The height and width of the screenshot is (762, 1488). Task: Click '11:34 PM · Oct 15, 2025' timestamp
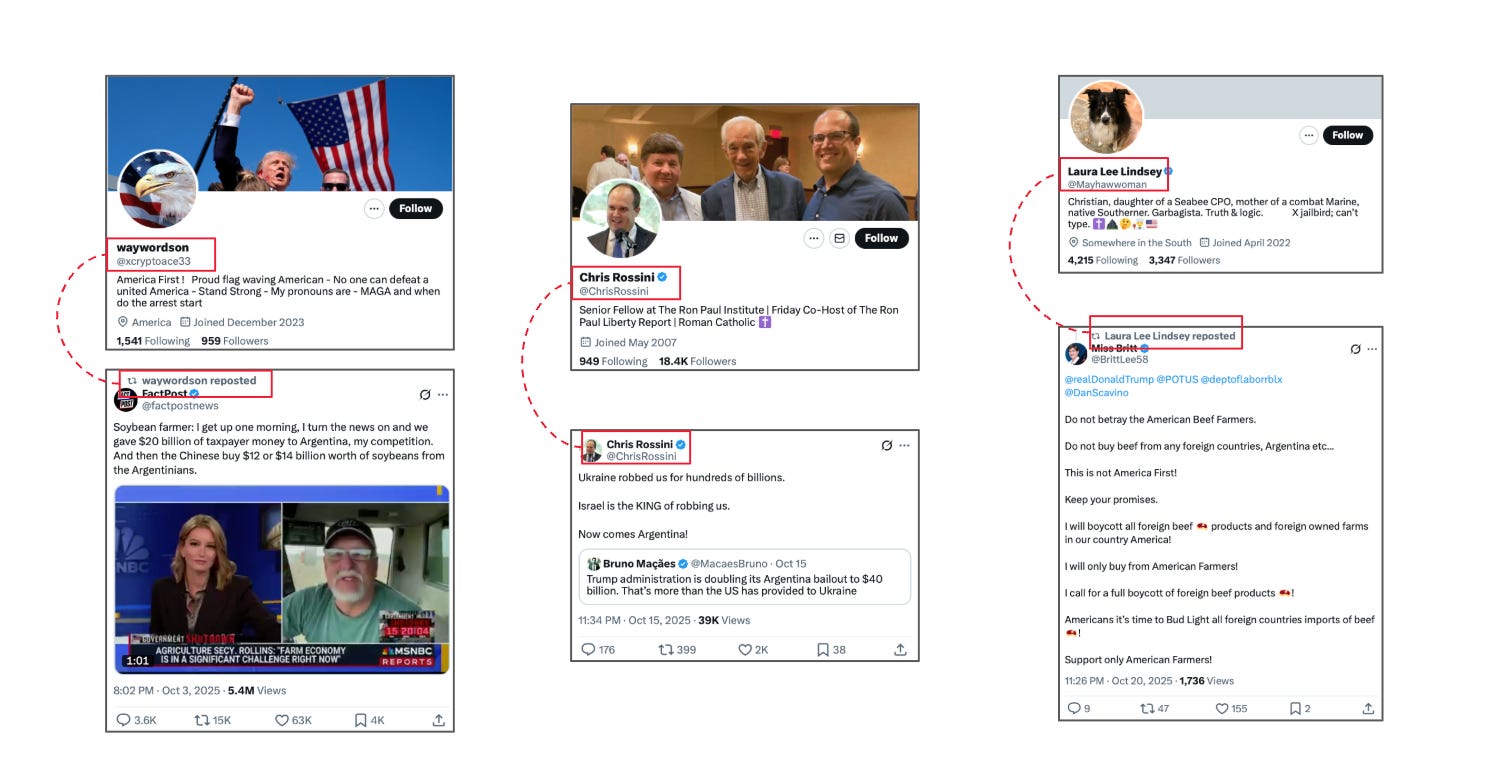tap(634, 620)
